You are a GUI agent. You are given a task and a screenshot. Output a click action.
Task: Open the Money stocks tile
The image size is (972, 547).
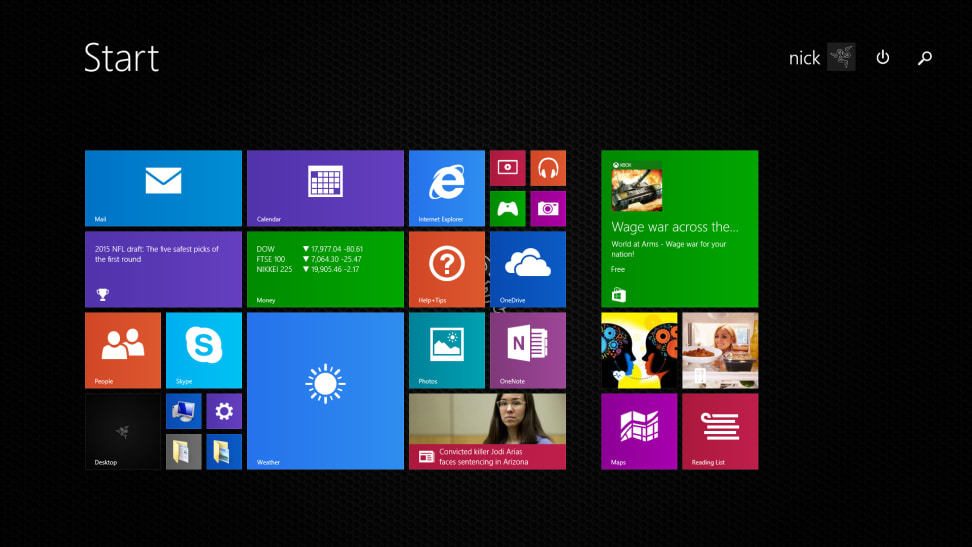click(x=325, y=269)
